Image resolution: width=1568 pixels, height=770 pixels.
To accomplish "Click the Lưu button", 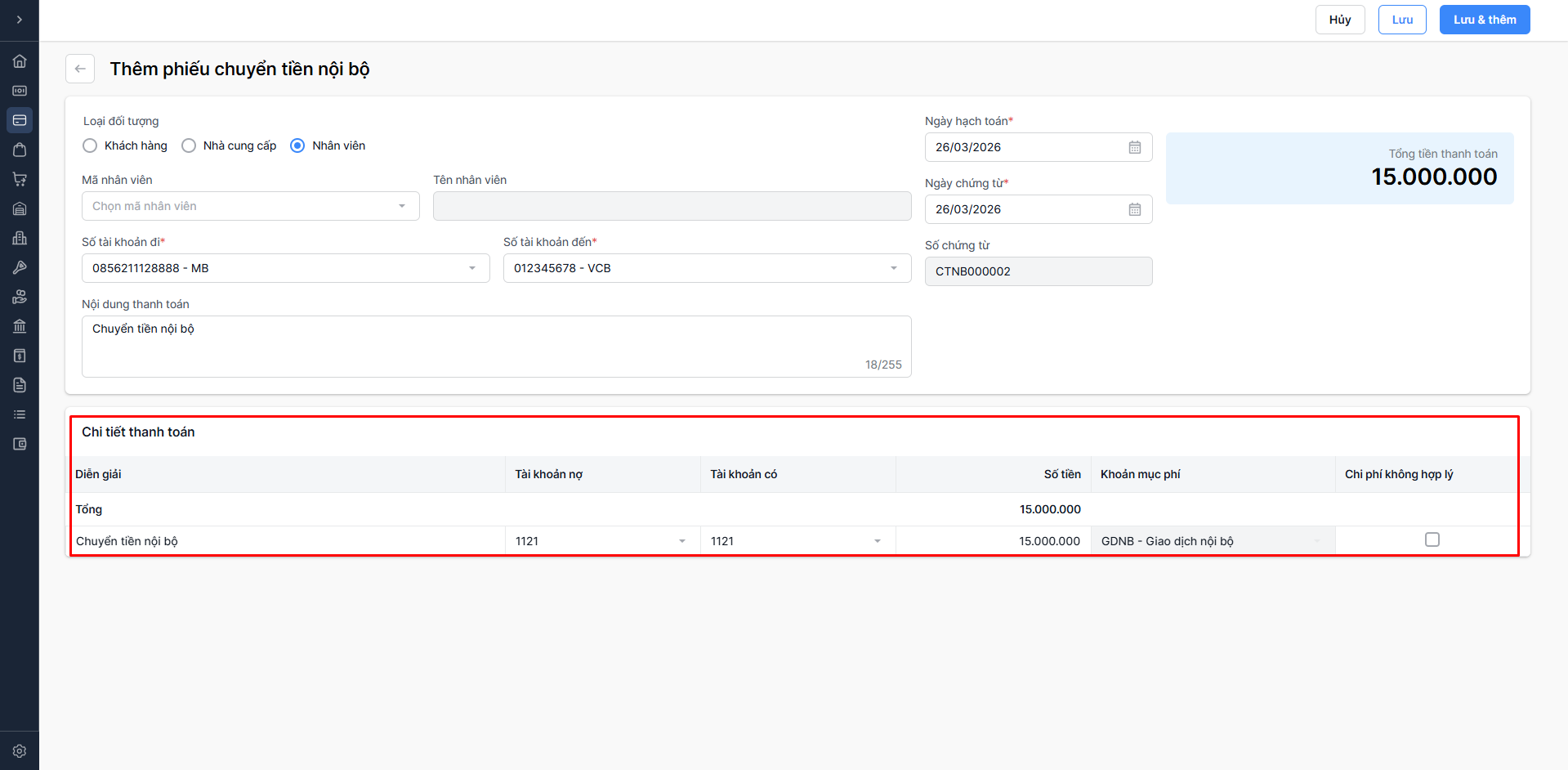I will click(x=1402, y=20).
